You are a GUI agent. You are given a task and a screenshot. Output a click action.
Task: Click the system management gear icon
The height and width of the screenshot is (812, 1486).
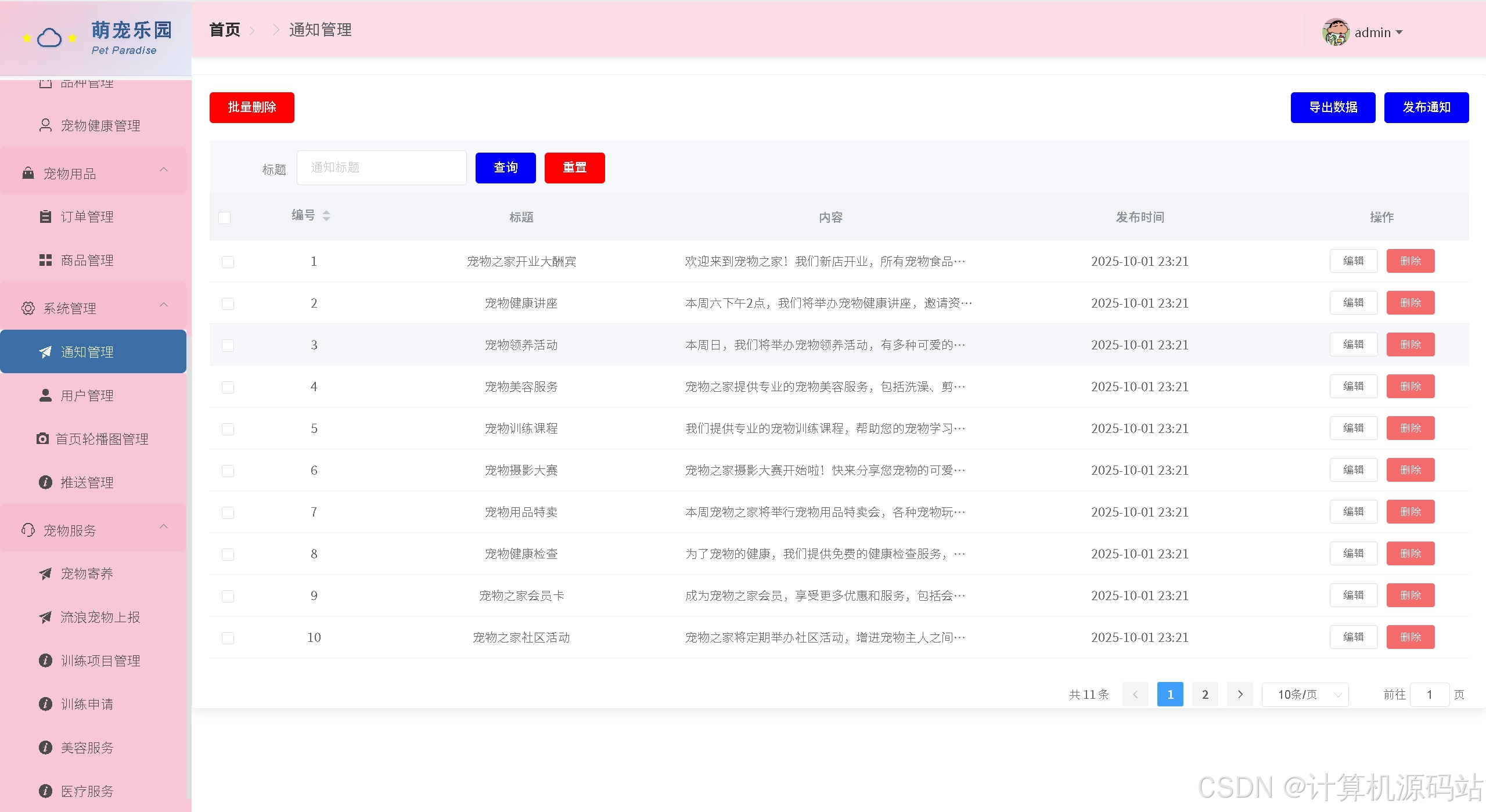28,308
